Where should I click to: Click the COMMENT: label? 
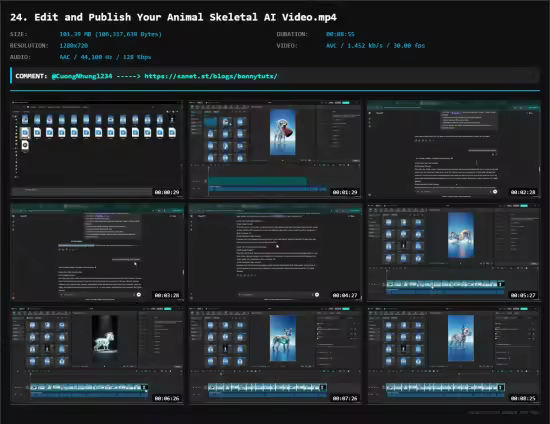pos(31,76)
